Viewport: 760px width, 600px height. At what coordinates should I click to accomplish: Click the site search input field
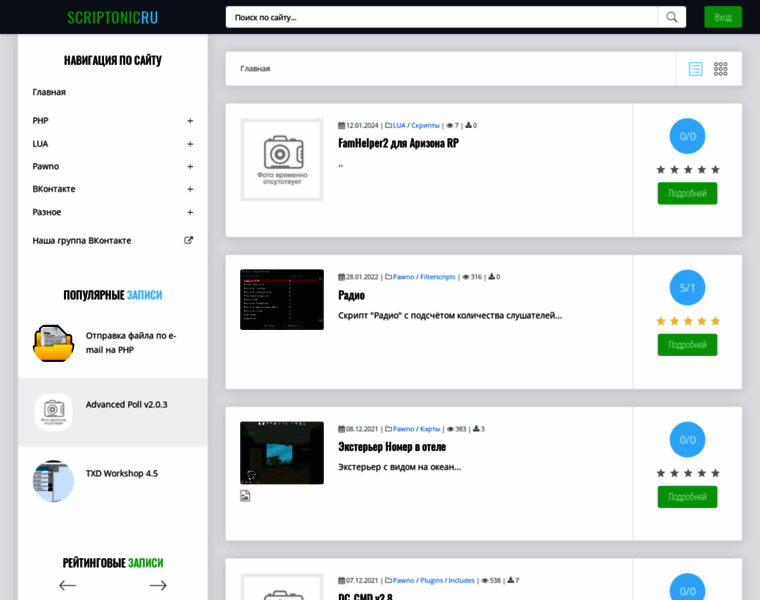coord(442,17)
